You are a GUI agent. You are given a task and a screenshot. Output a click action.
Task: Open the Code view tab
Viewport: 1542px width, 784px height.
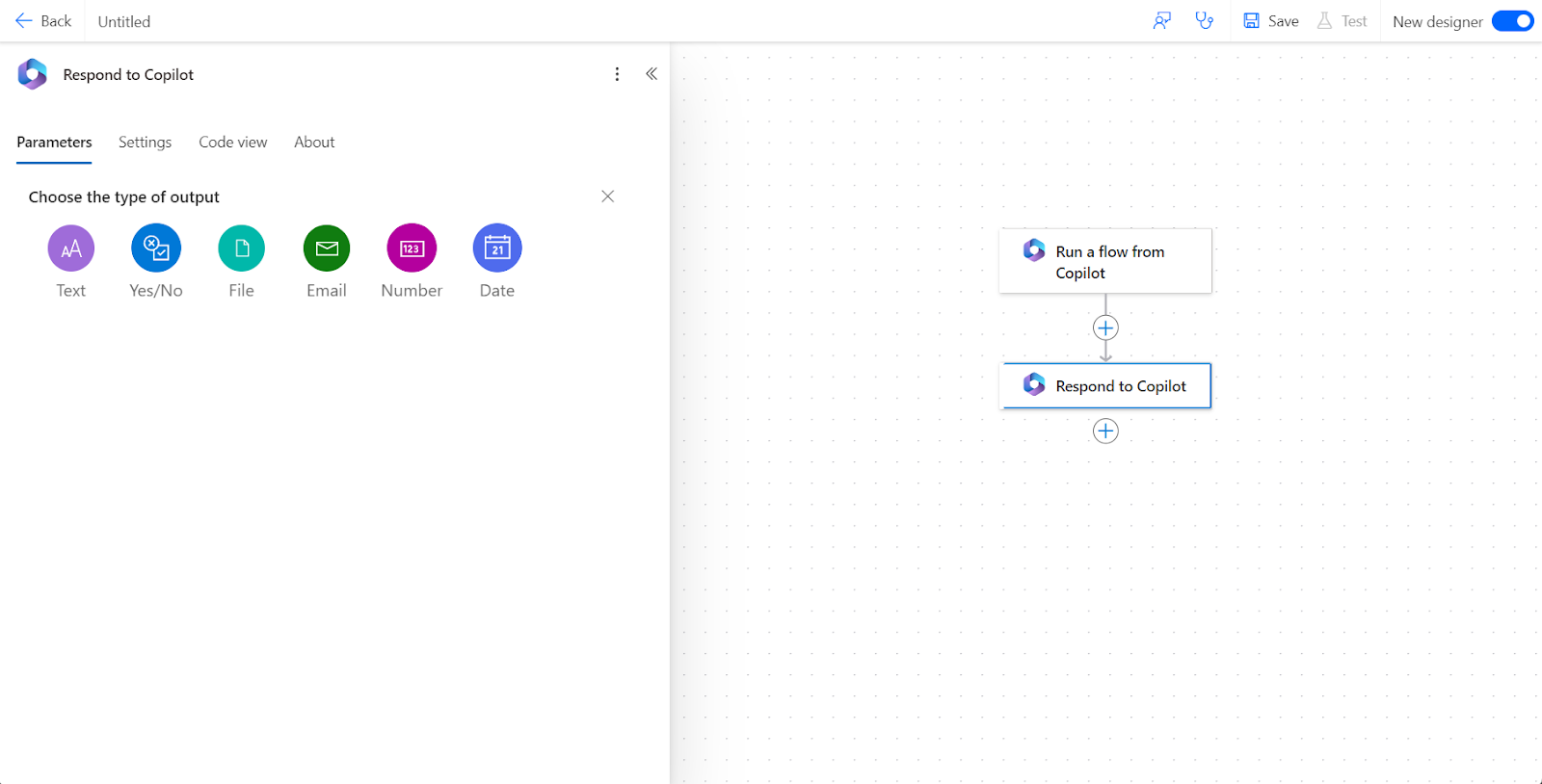[x=233, y=143]
